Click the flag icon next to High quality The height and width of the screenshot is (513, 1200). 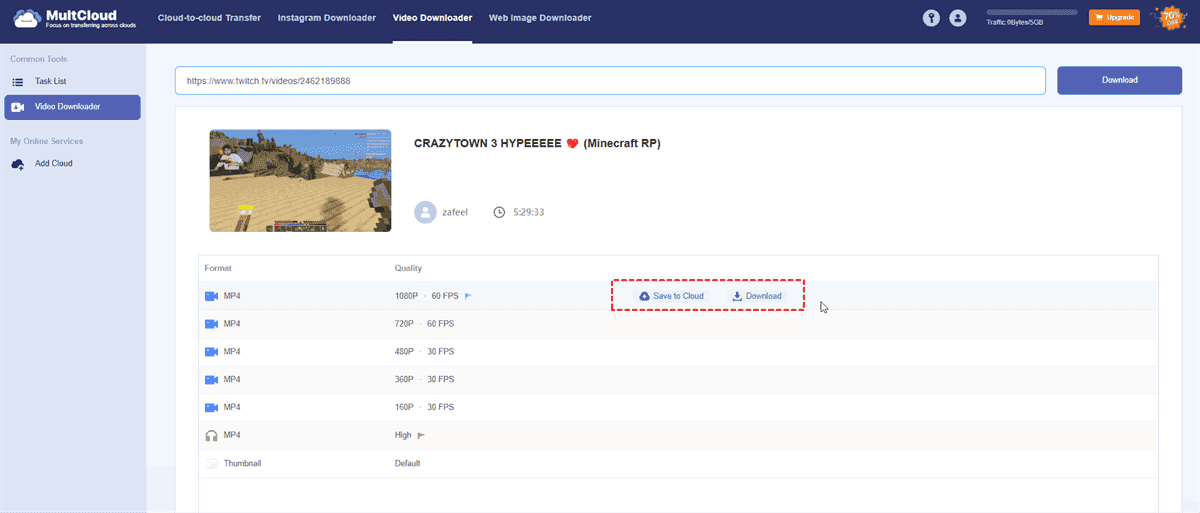click(x=421, y=435)
